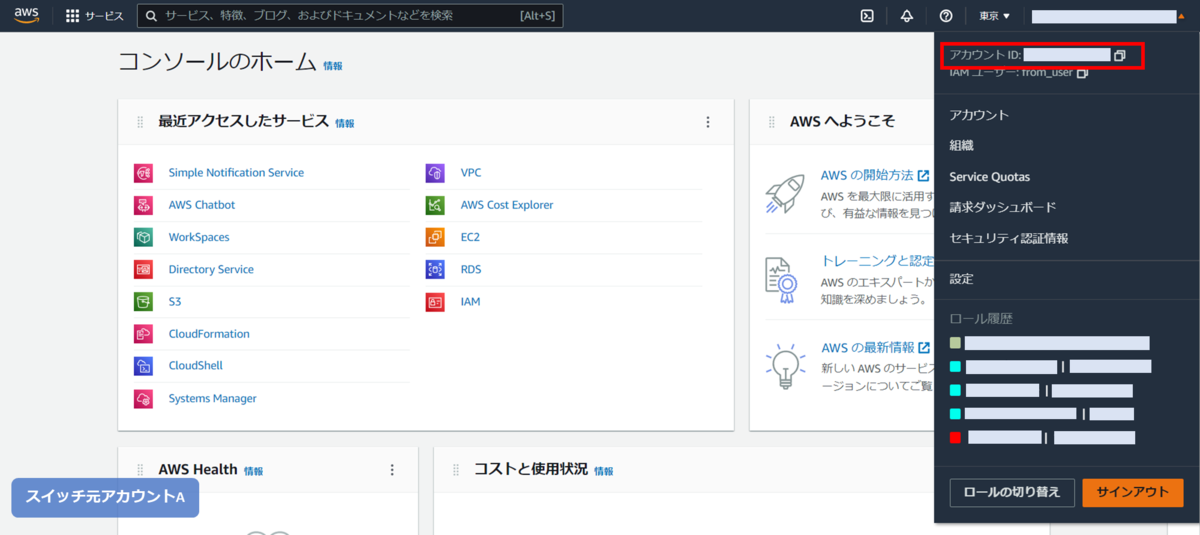Viewport: 1200px width, 535px height.
Task: Click 情報 link beside AWS Health
Action: (x=254, y=471)
